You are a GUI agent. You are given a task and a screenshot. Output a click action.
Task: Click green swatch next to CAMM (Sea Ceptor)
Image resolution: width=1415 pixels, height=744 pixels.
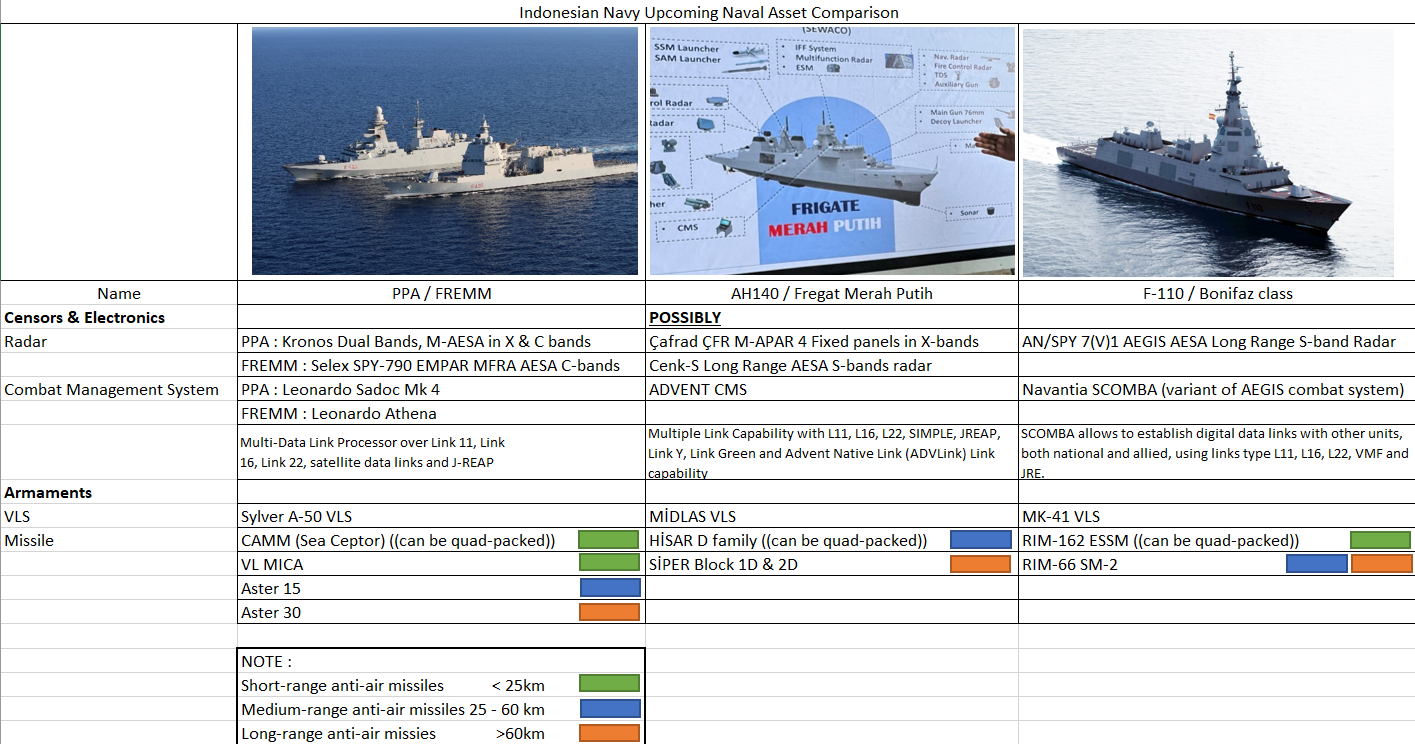pyautogui.click(x=609, y=540)
